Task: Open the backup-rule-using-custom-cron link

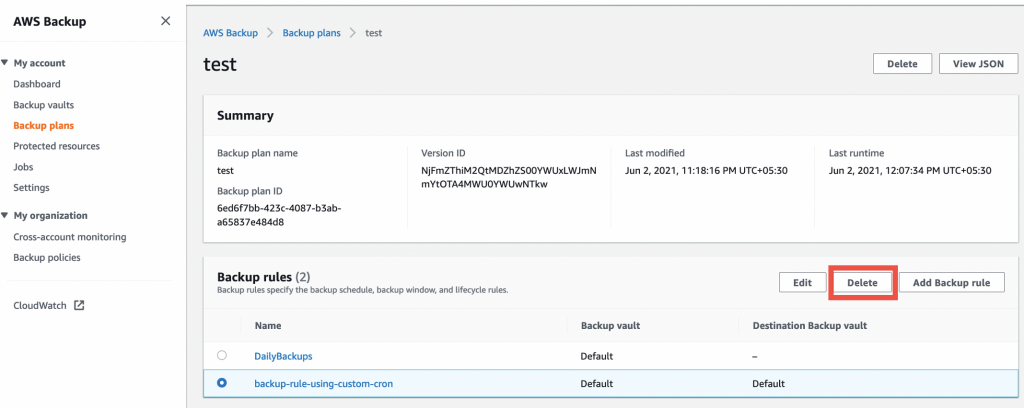Action: [323, 384]
